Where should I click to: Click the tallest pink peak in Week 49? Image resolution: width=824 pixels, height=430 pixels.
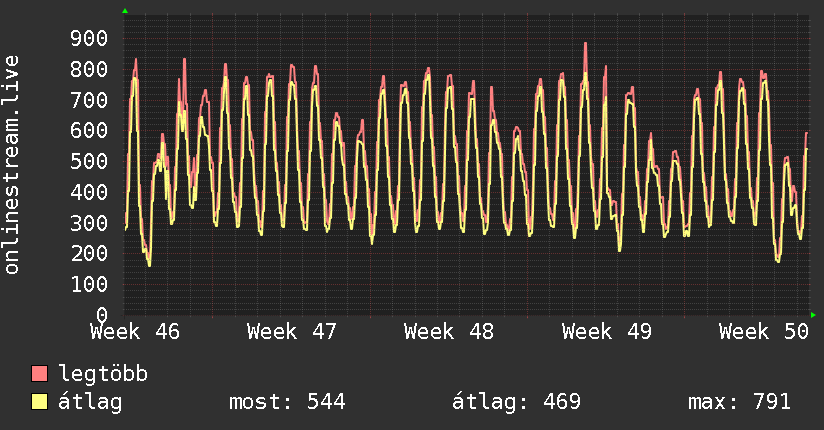pos(585,44)
